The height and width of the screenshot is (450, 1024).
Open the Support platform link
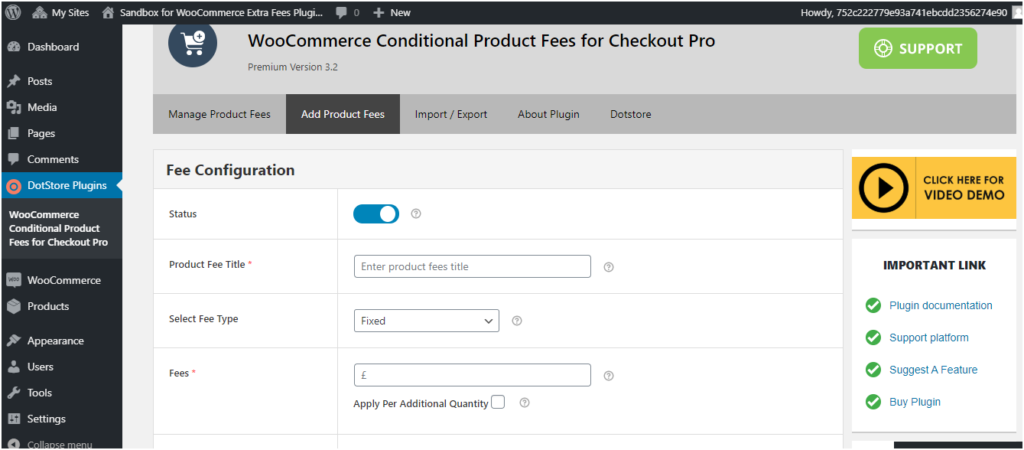[x=929, y=338]
